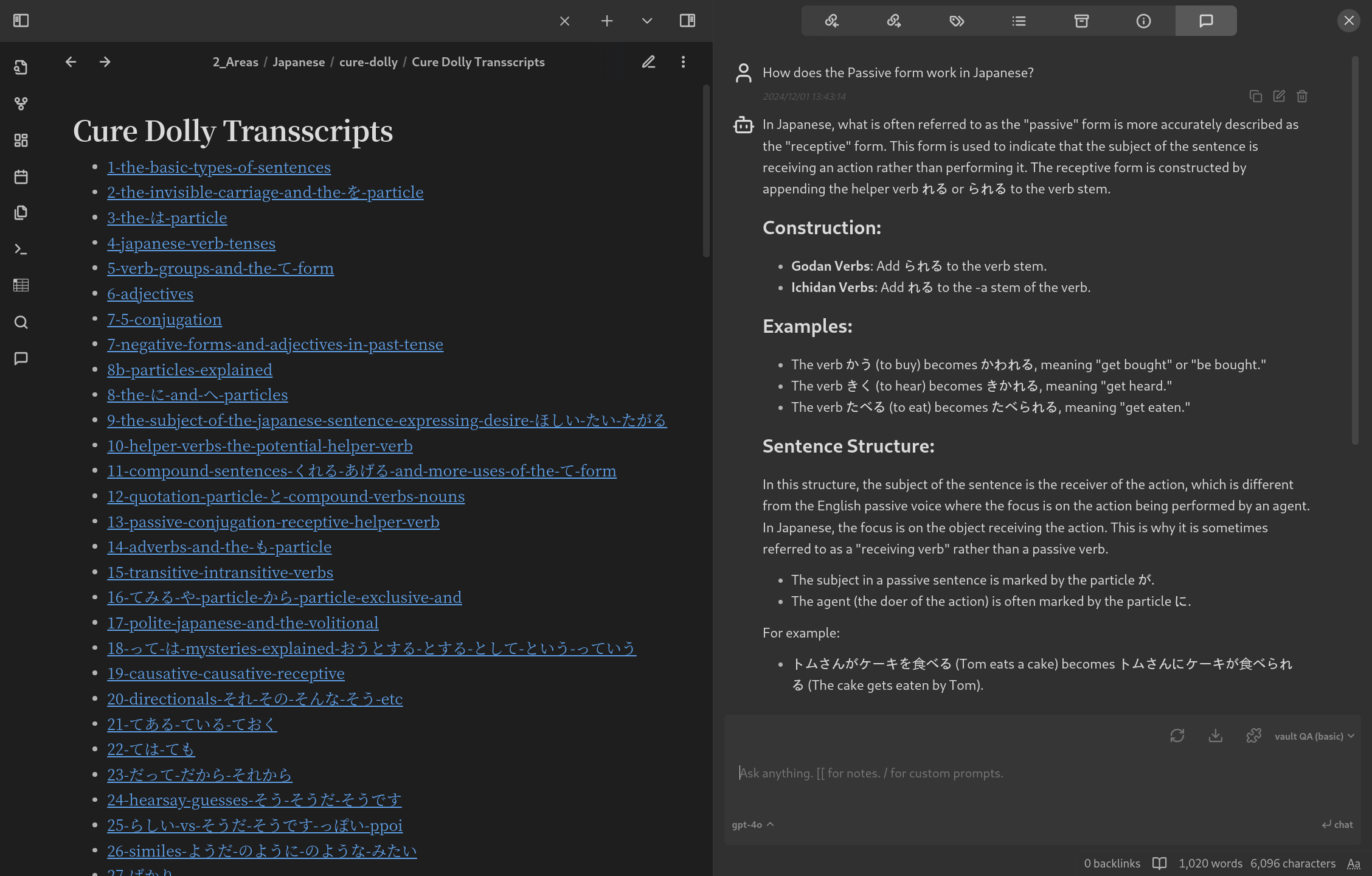
Task: Switch to the tags panel tab
Action: click(x=957, y=21)
